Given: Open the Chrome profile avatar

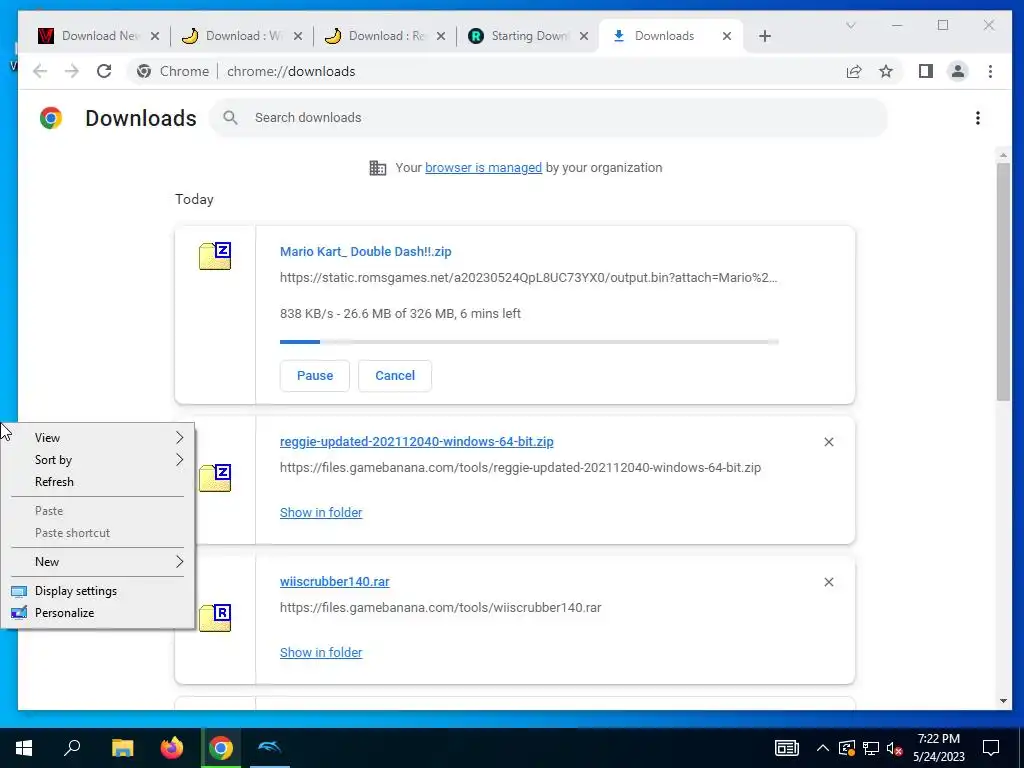Looking at the screenshot, I should click(957, 71).
